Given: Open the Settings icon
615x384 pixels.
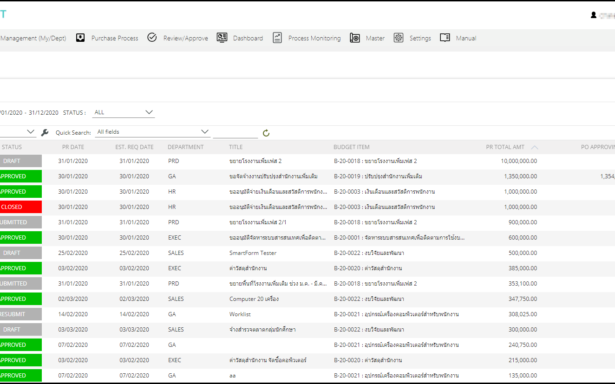Looking at the screenshot, I should [398, 38].
